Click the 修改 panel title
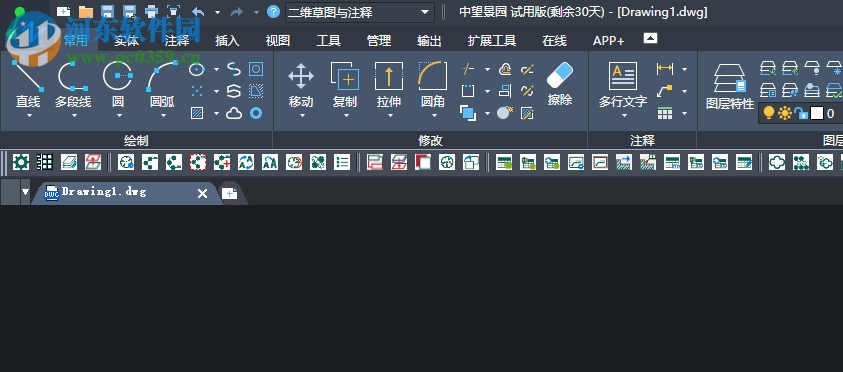The height and width of the screenshot is (372, 843). [x=430, y=141]
